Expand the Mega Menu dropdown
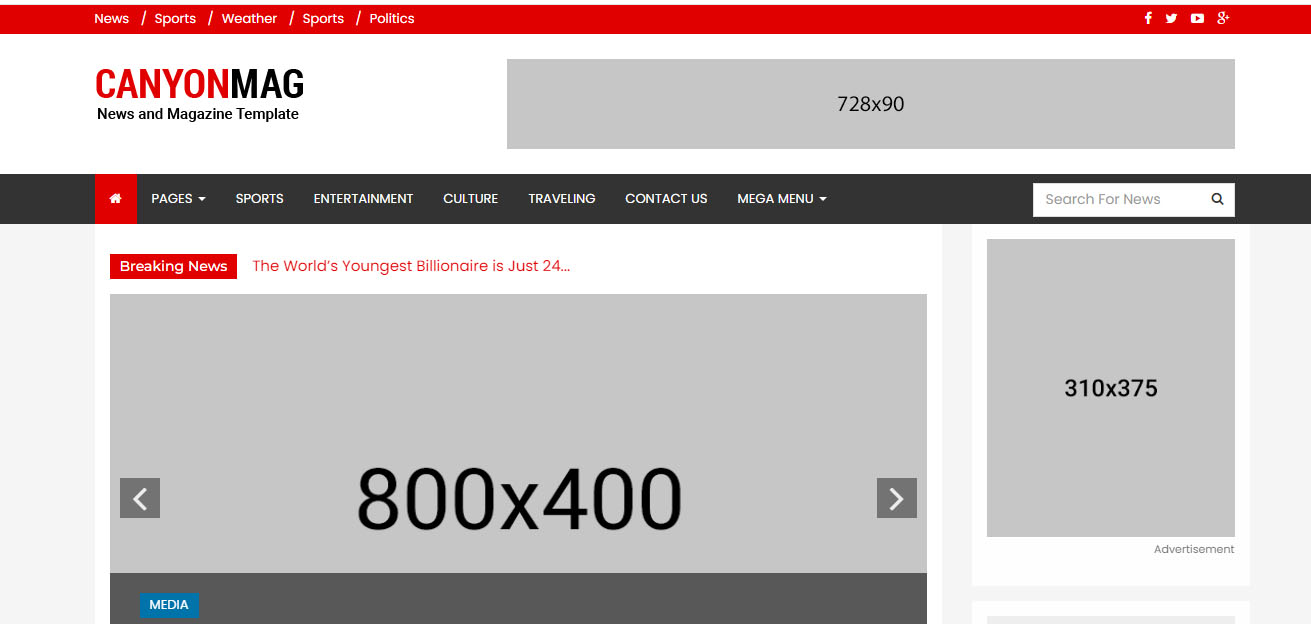The width and height of the screenshot is (1311, 624). pyautogui.click(x=781, y=199)
